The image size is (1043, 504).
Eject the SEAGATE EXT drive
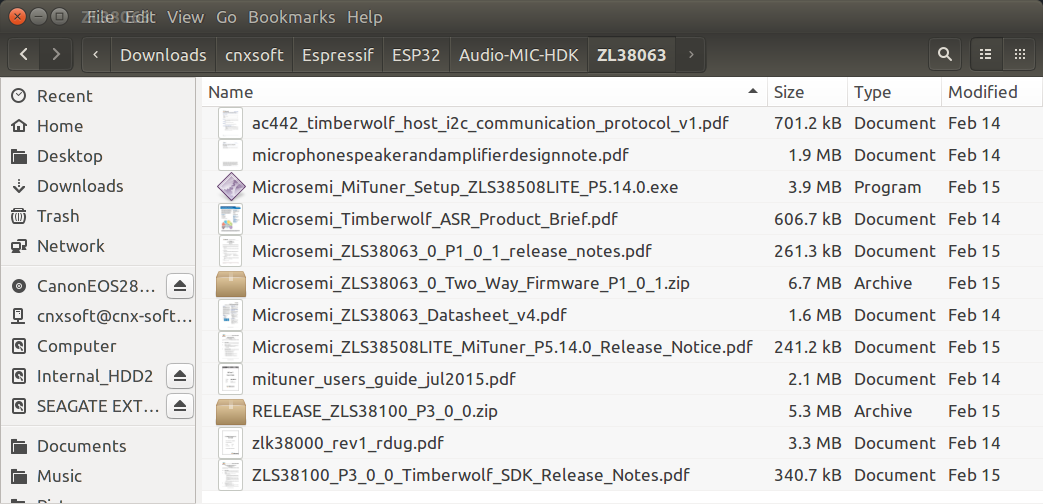[x=180, y=406]
